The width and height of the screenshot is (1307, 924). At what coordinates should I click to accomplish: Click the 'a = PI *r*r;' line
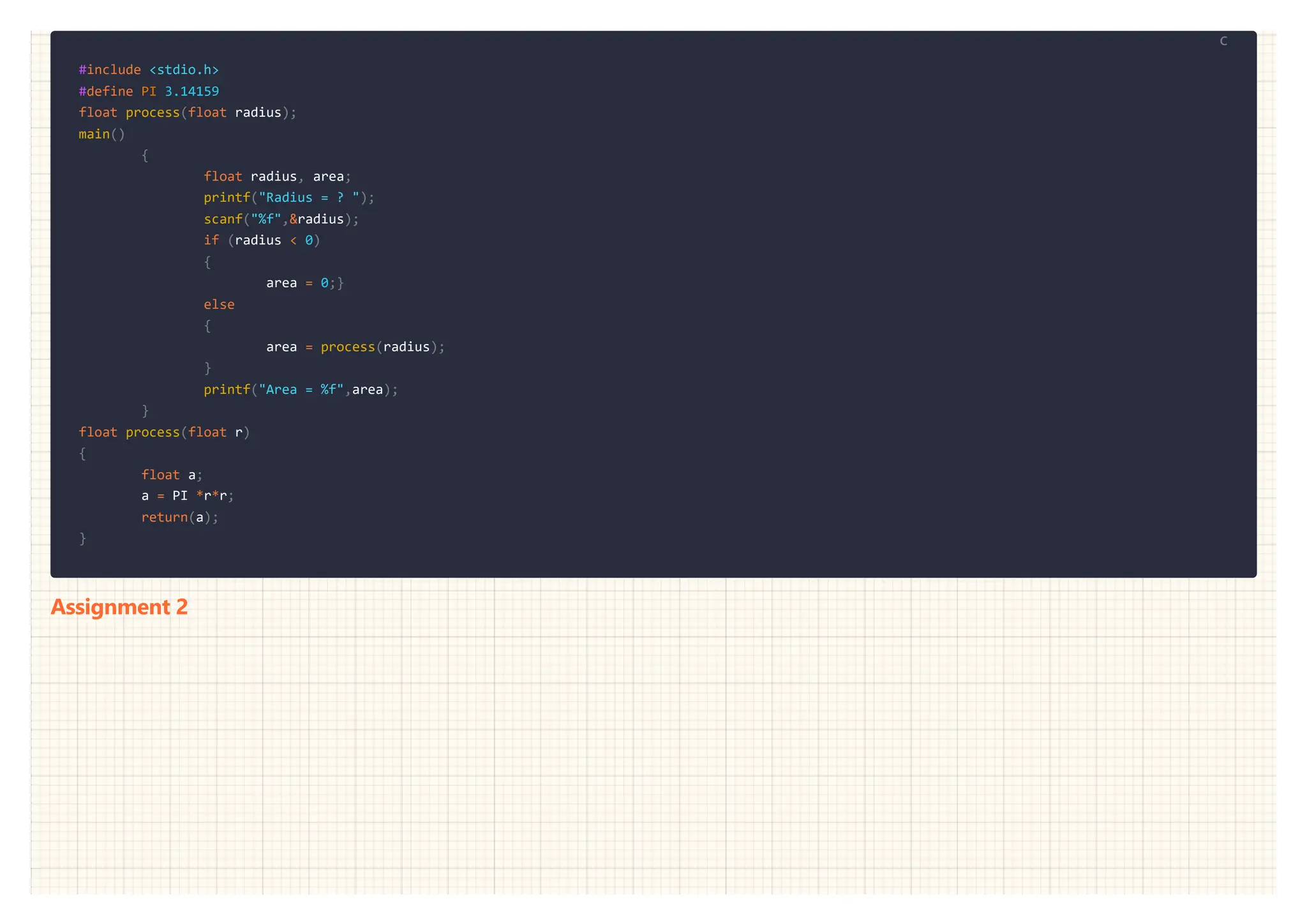(188, 496)
